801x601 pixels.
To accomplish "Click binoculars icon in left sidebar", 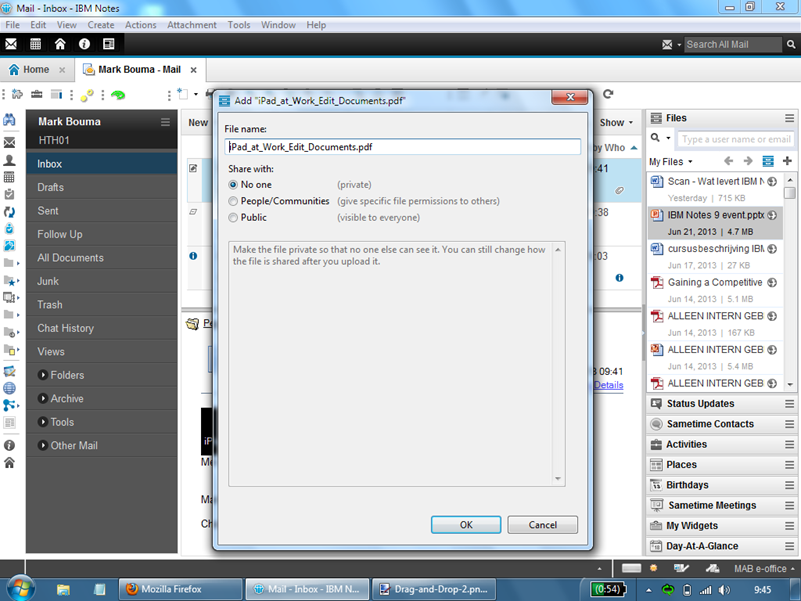I will coord(9,120).
